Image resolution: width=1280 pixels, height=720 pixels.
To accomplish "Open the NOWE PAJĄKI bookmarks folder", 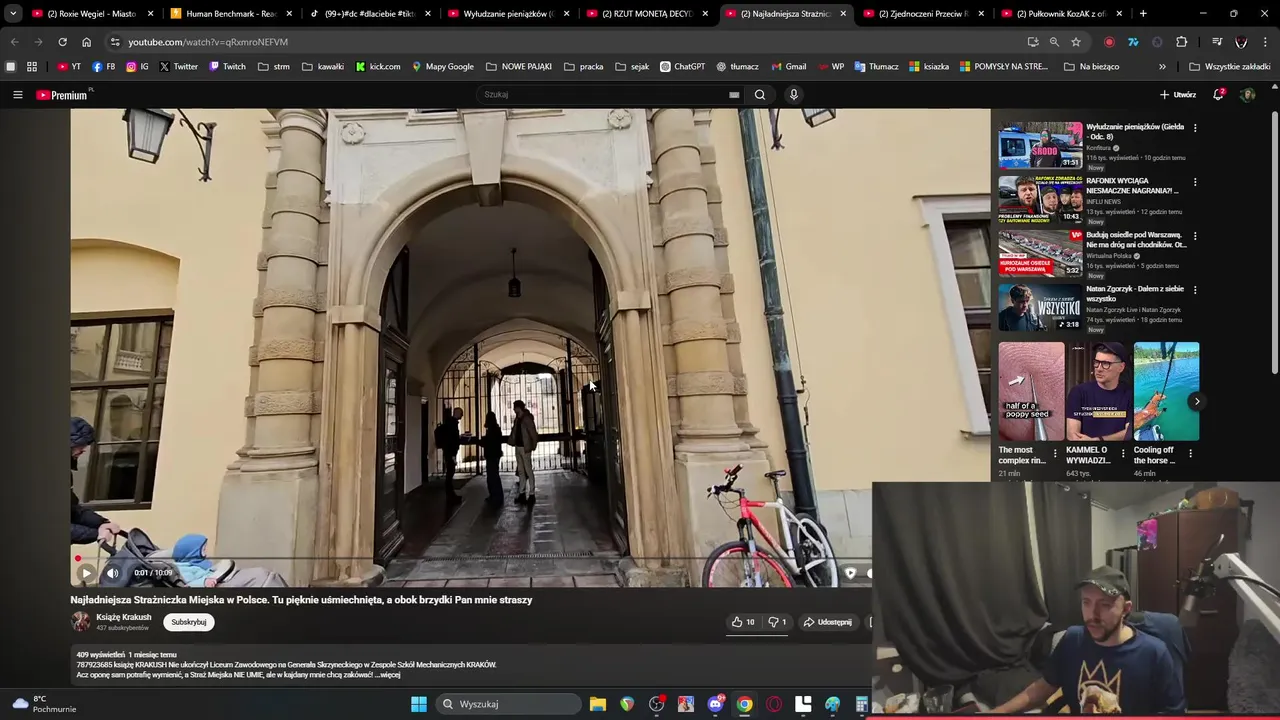I will point(519,67).
